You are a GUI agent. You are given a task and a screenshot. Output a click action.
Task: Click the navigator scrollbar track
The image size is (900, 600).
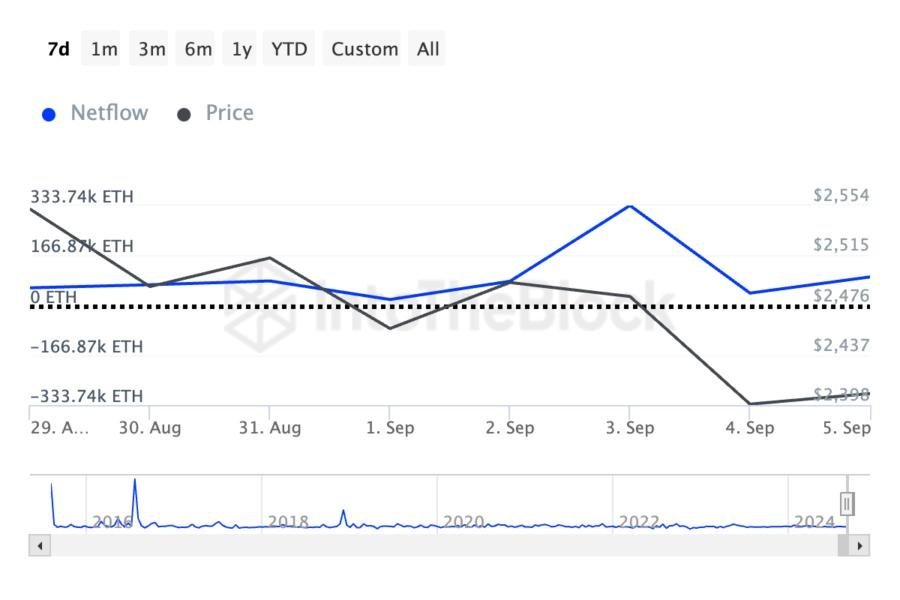(x=440, y=546)
